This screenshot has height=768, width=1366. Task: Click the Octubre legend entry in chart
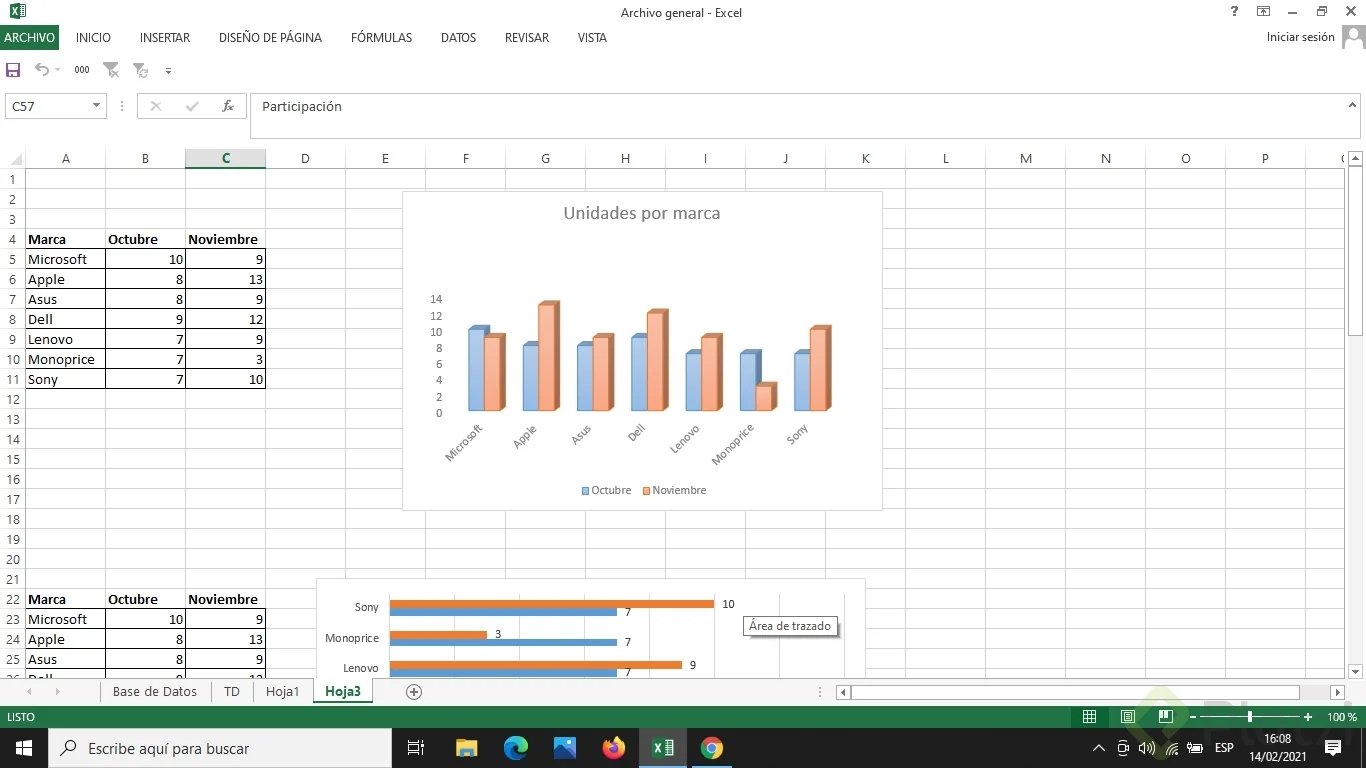[606, 490]
